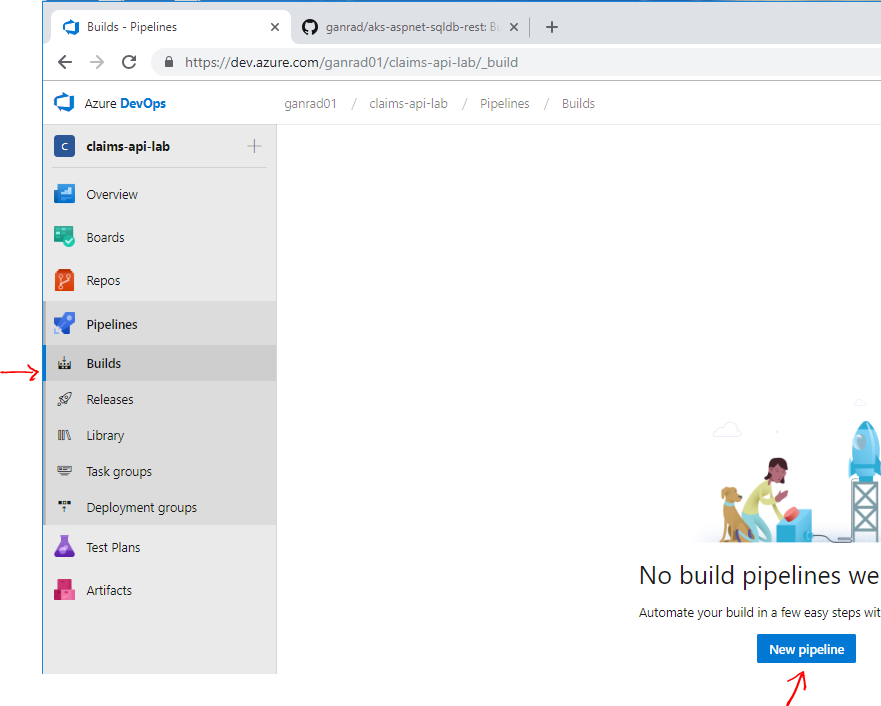Viewport: 881px width, 706px height.
Task: Click the Task groups icon
Action: point(65,471)
